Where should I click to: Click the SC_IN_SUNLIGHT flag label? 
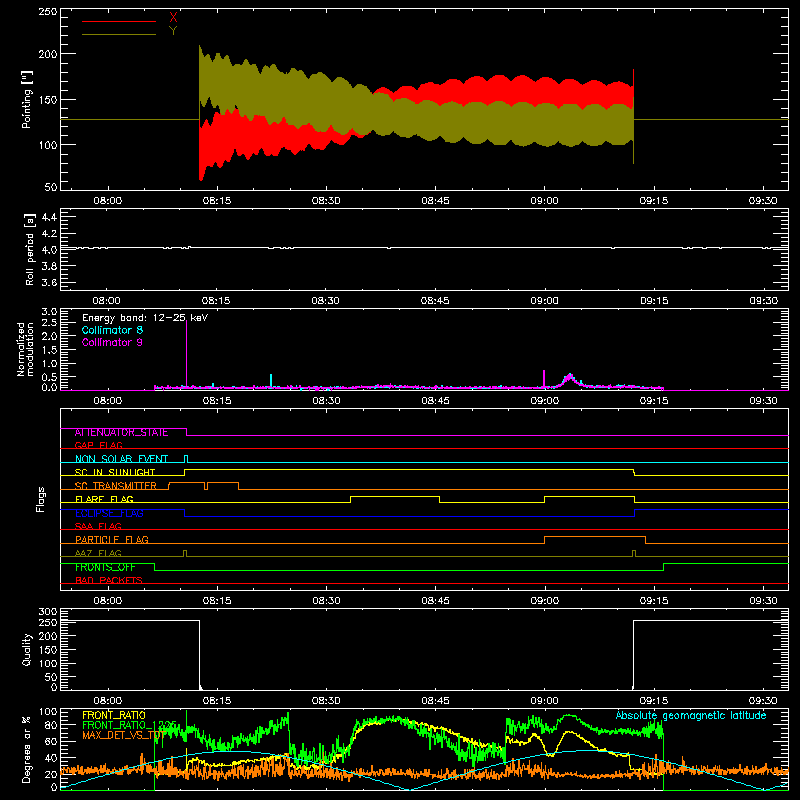[115, 472]
